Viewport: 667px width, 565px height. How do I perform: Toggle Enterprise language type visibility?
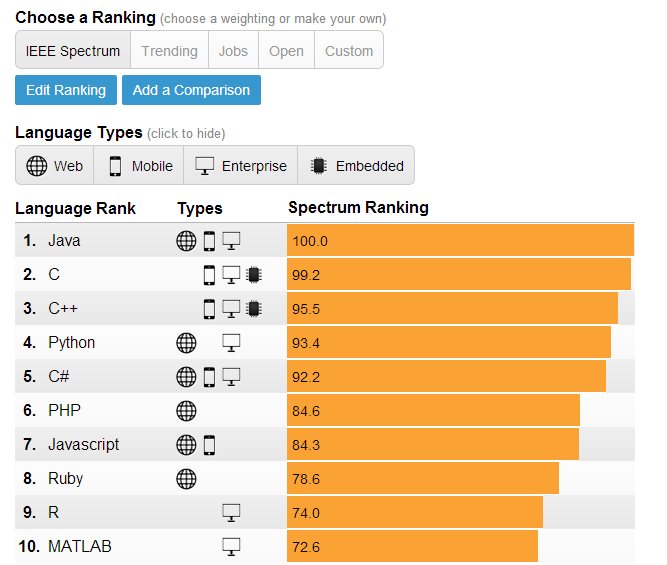tap(240, 166)
